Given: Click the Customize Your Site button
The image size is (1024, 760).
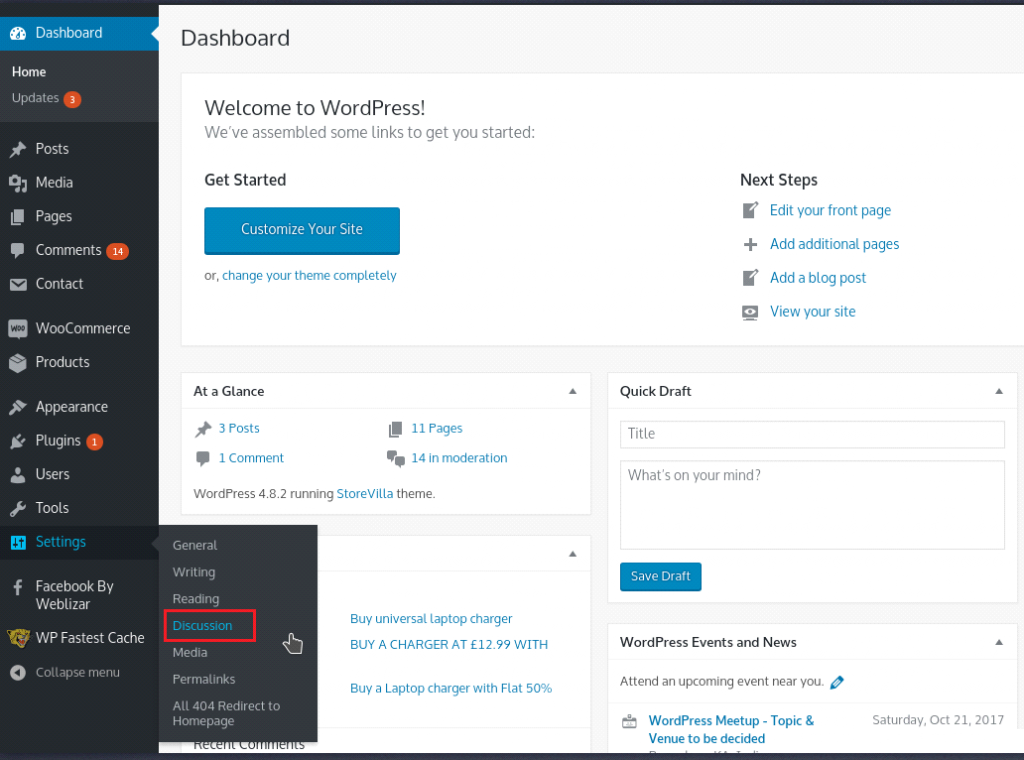Looking at the screenshot, I should tap(301, 231).
